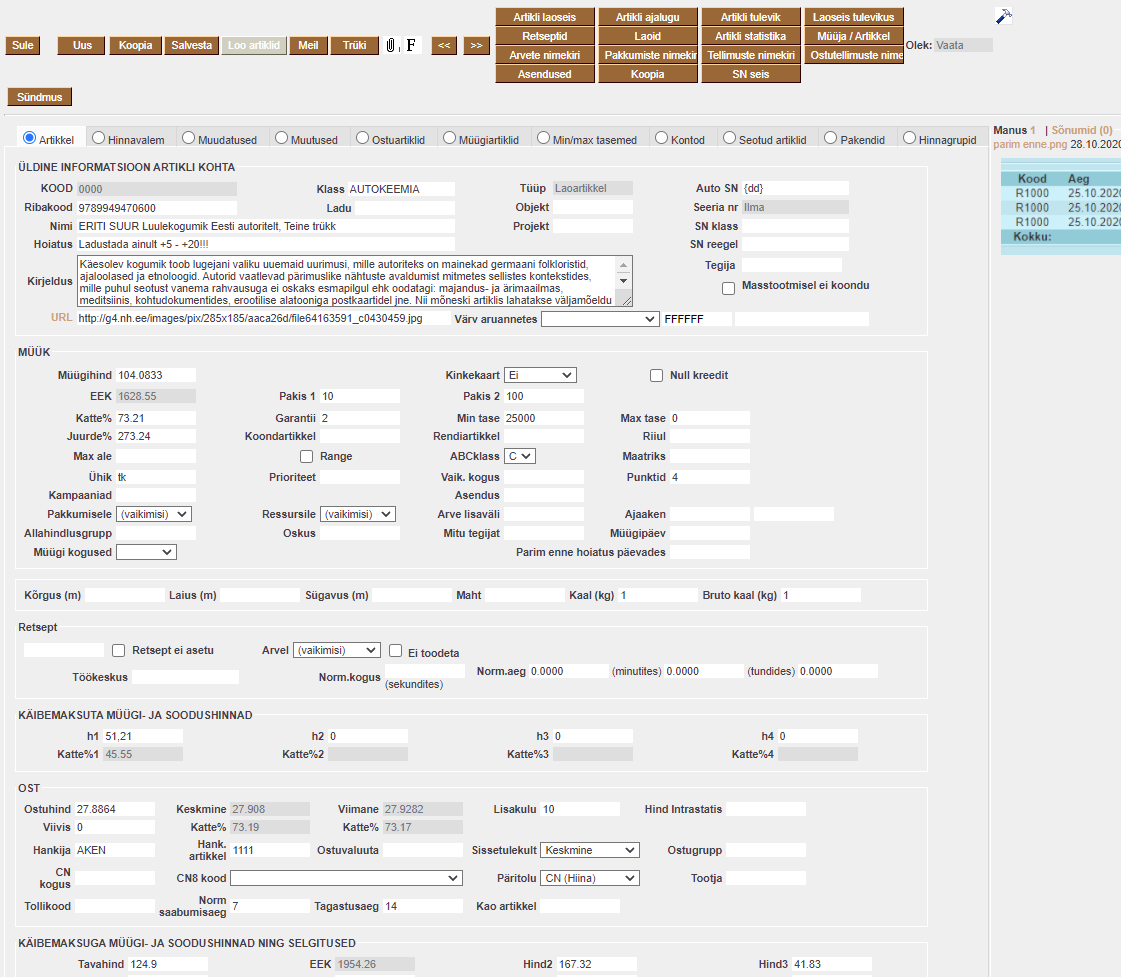
Task: Click the Uus button
Action: pos(82,46)
